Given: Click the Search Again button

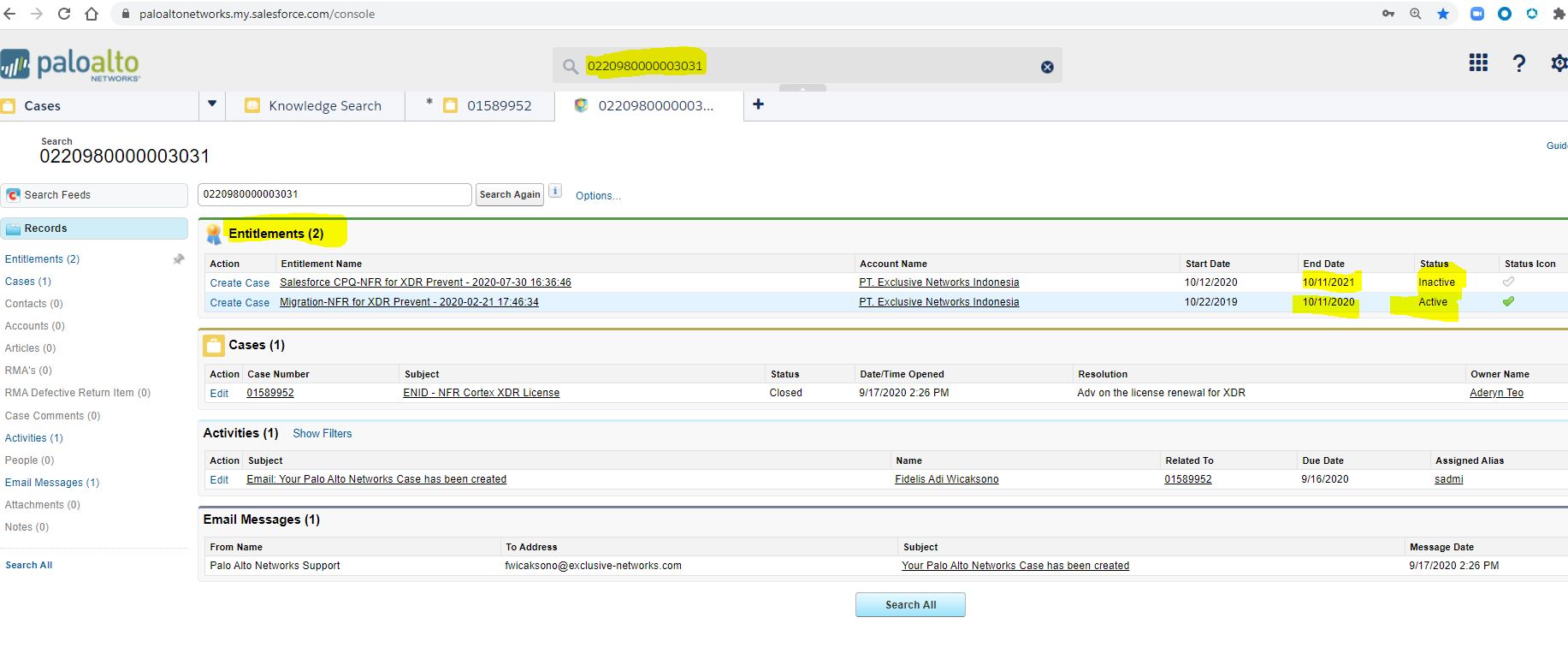Looking at the screenshot, I should pyautogui.click(x=510, y=194).
